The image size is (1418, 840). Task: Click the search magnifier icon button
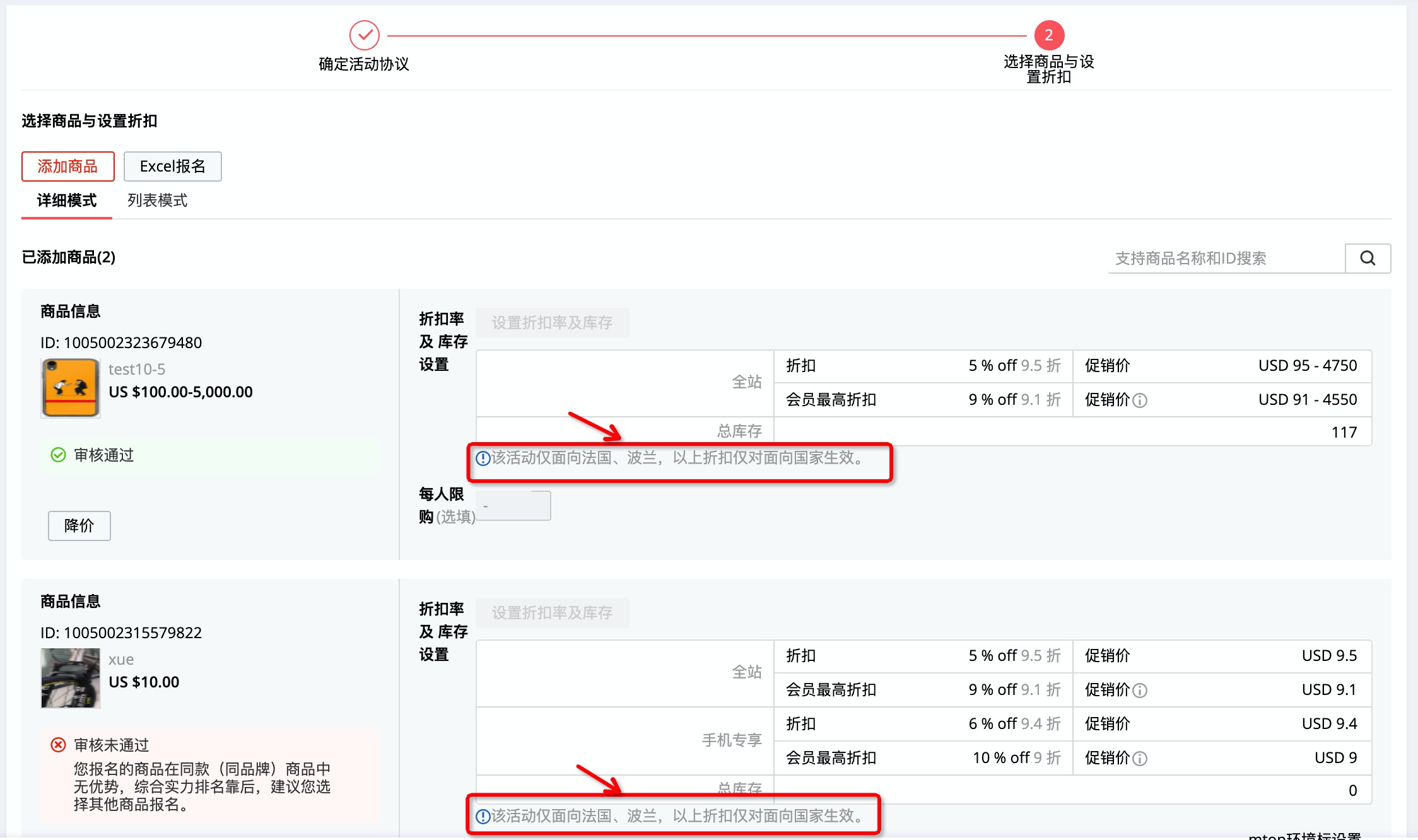click(1368, 259)
